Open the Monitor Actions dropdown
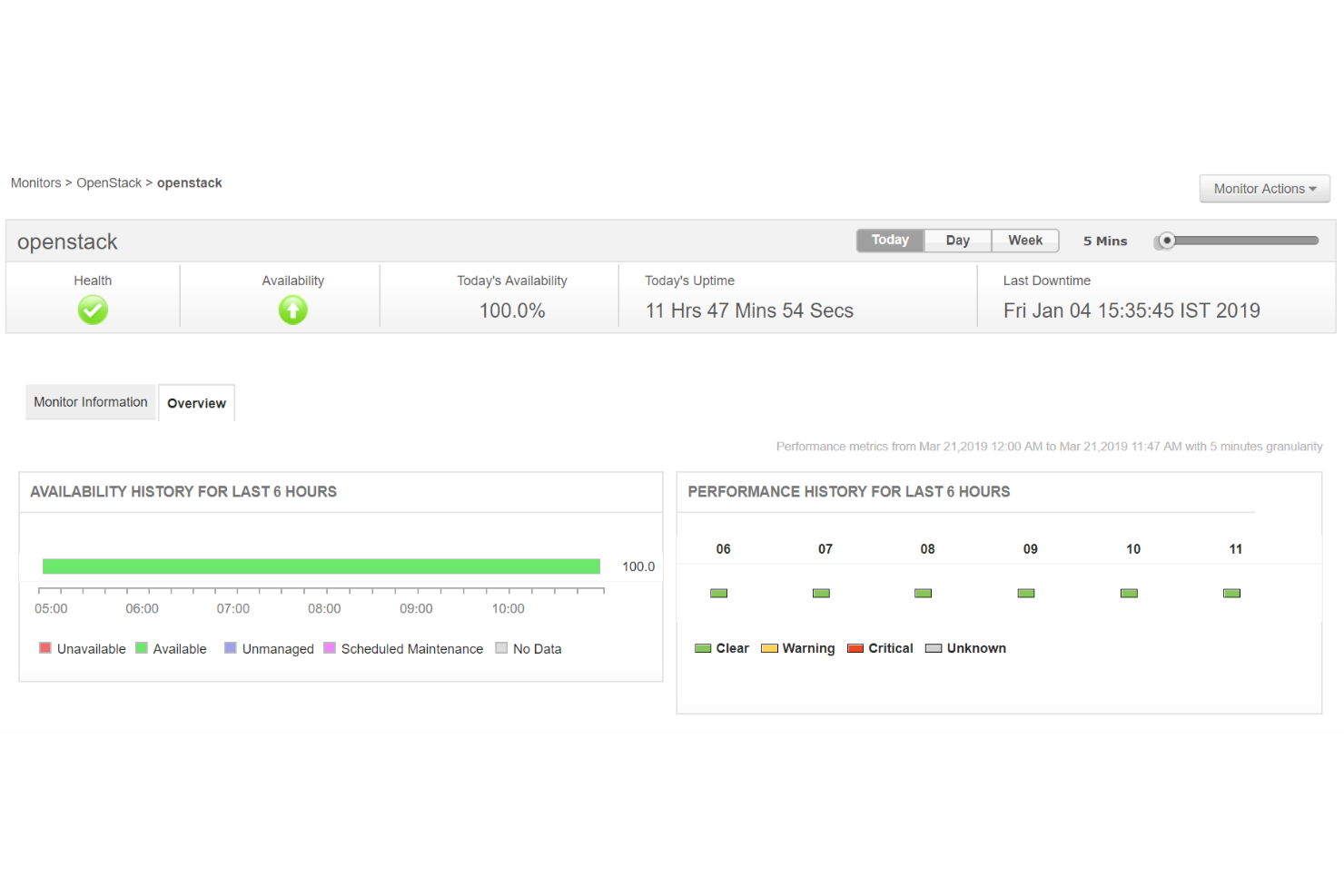This screenshot has width=1344, height=896. tap(1264, 188)
